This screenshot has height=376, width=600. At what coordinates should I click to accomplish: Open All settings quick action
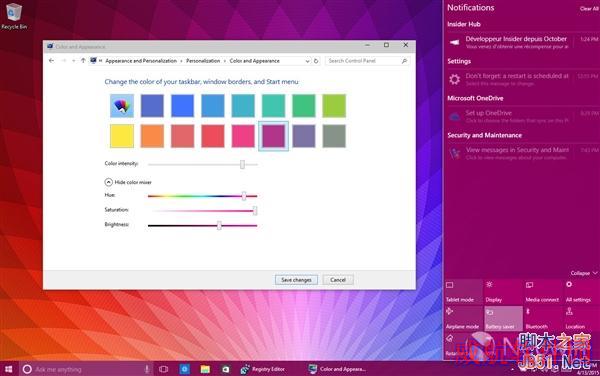[x=582, y=292]
